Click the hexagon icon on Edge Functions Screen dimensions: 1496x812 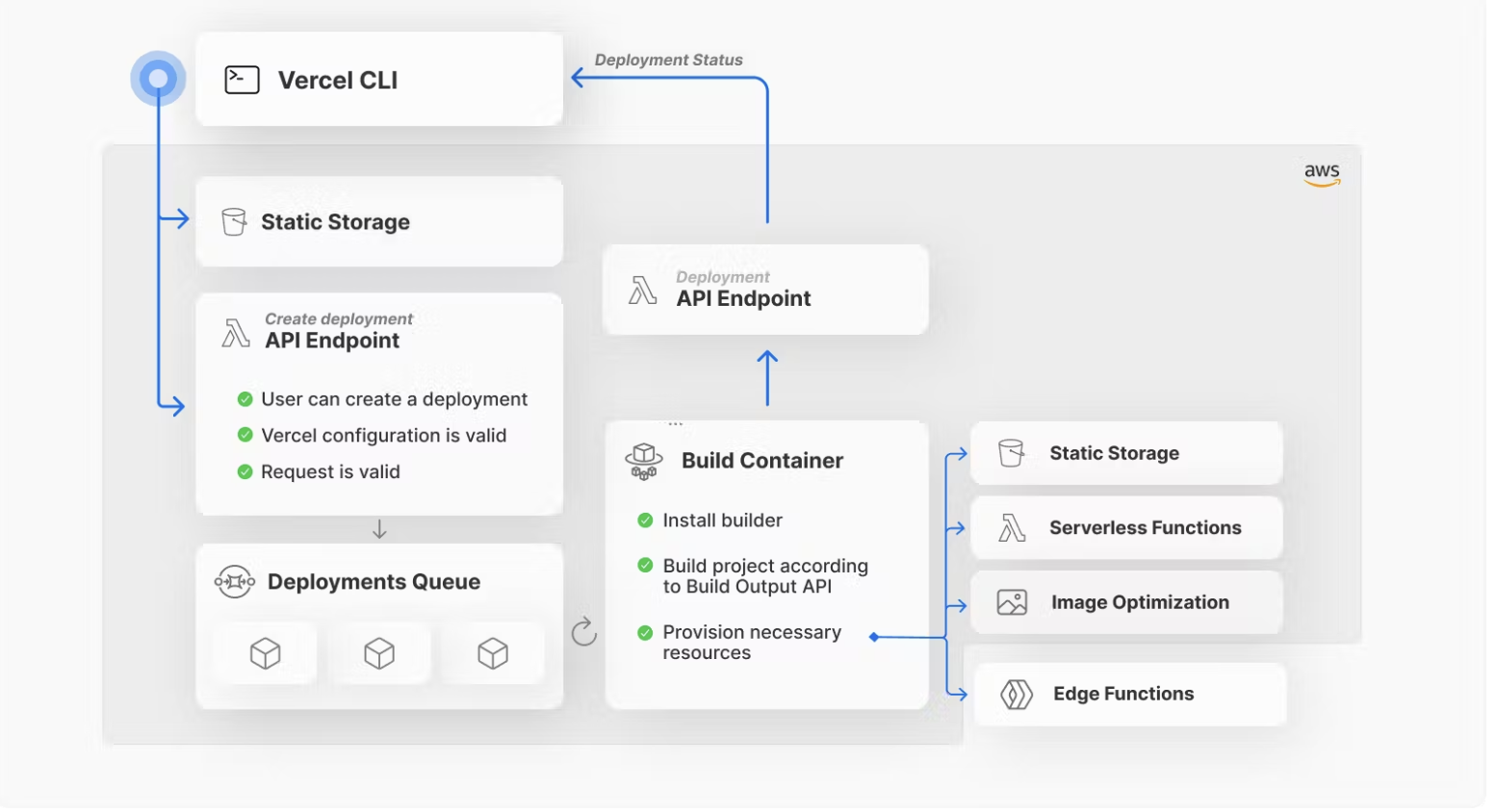[1017, 694]
